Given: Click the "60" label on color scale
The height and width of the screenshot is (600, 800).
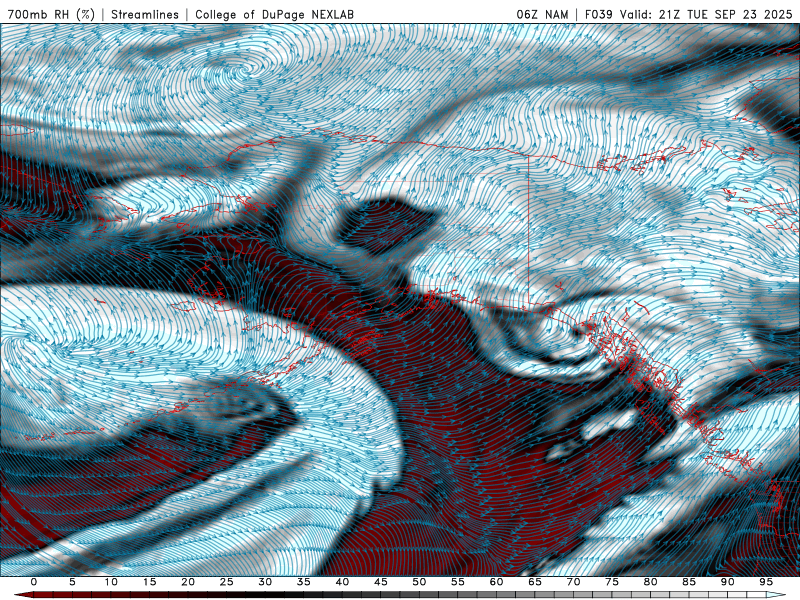Looking at the screenshot, I should (x=496, y=582).
